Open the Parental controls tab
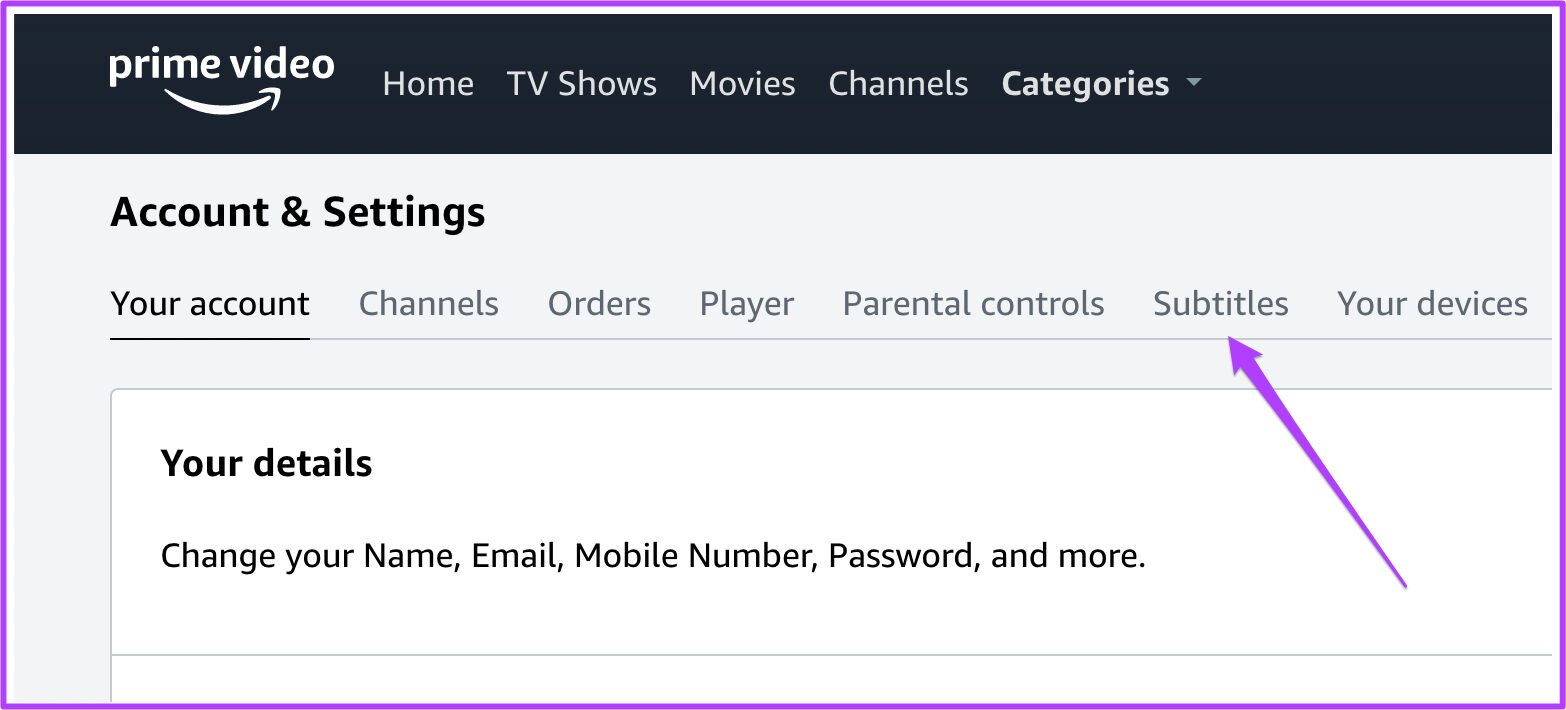 pos(973,303)
